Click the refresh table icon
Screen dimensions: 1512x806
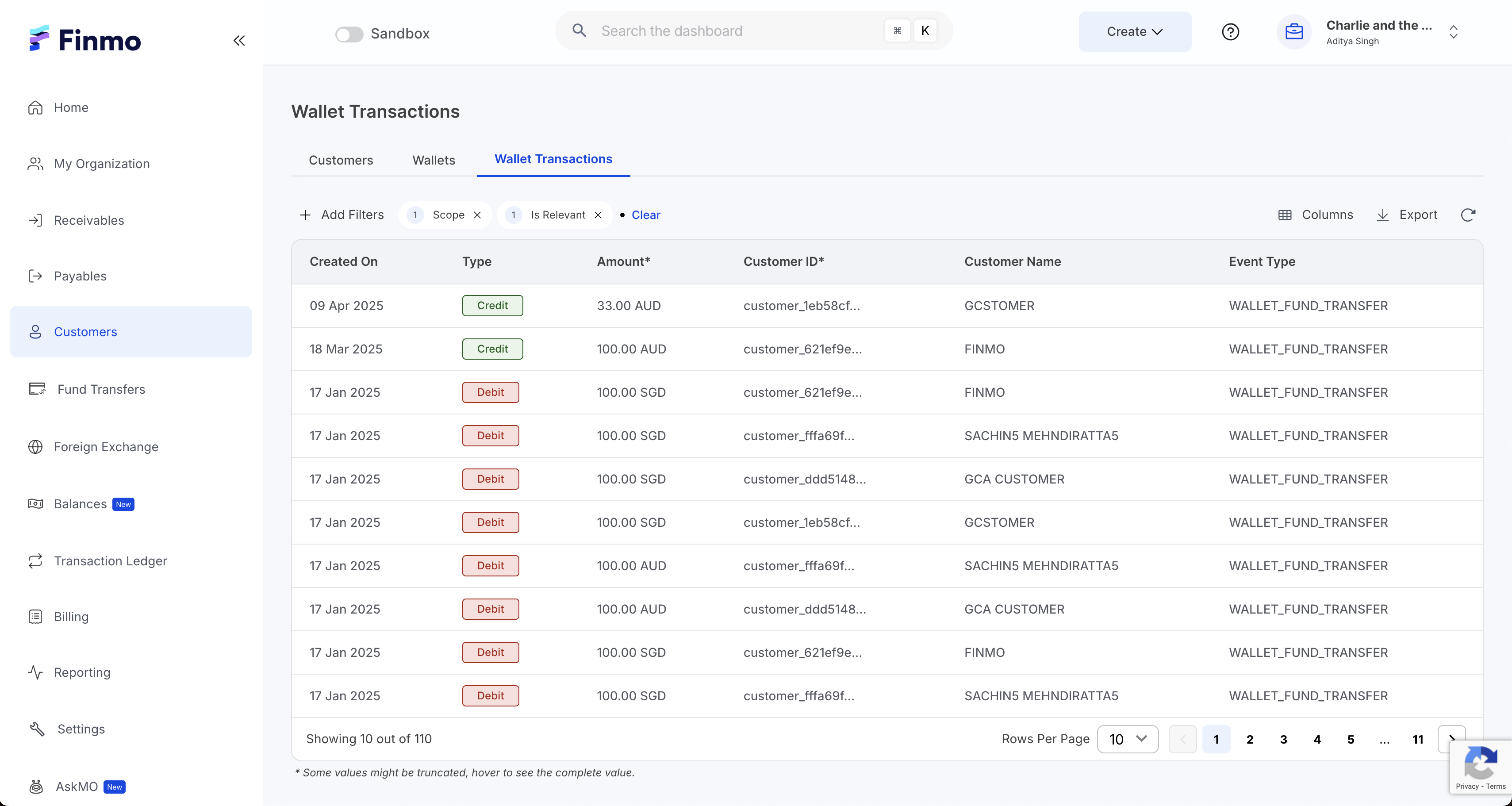1467,215
